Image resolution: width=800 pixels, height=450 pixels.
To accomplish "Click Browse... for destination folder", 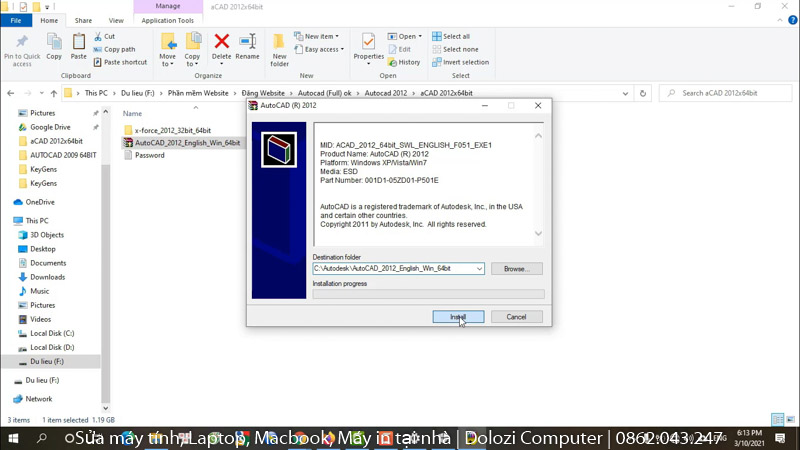I will (517, 269).
